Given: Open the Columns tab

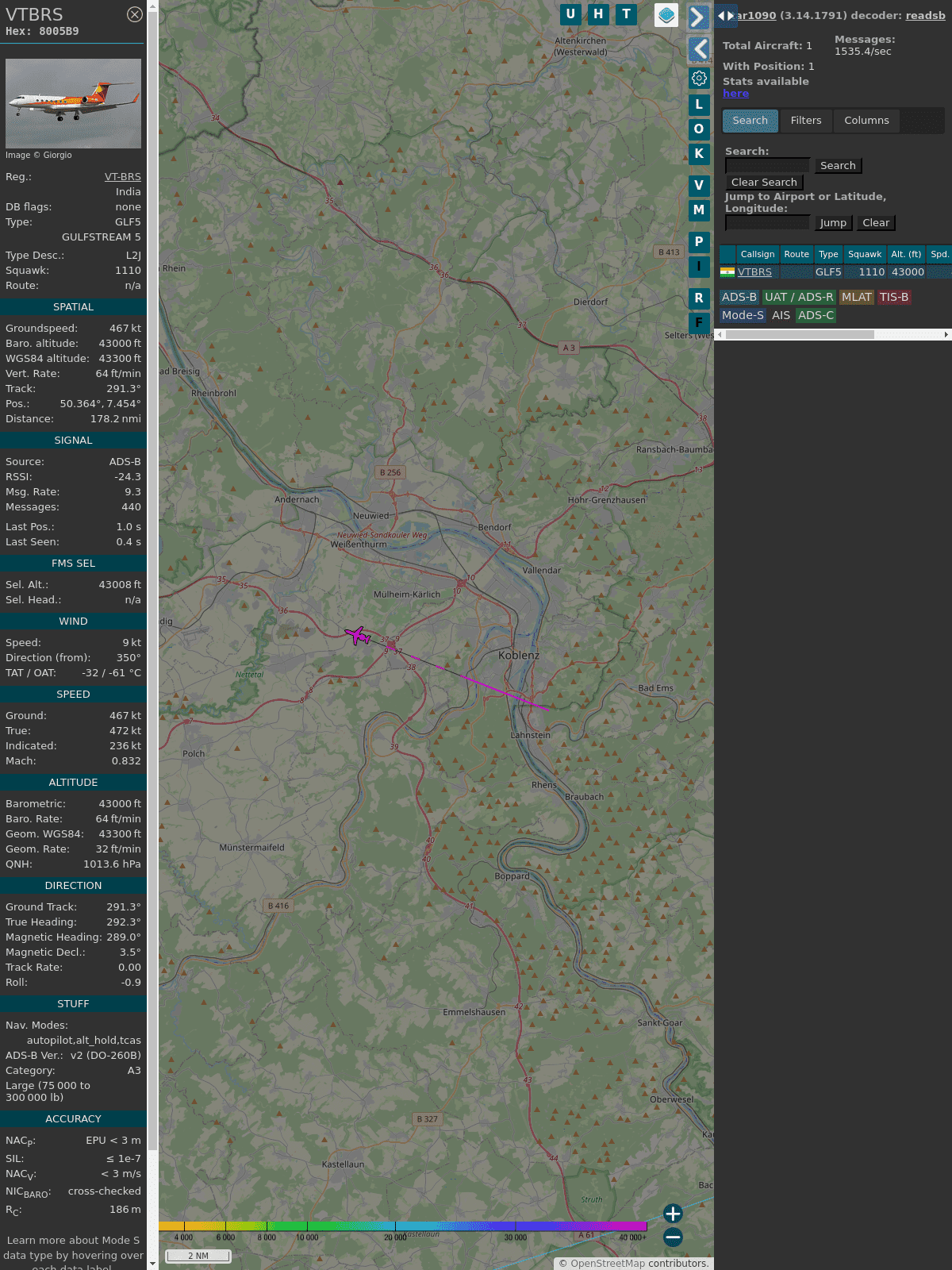Looking at the screenshot, I should click(x=866, y=121).
